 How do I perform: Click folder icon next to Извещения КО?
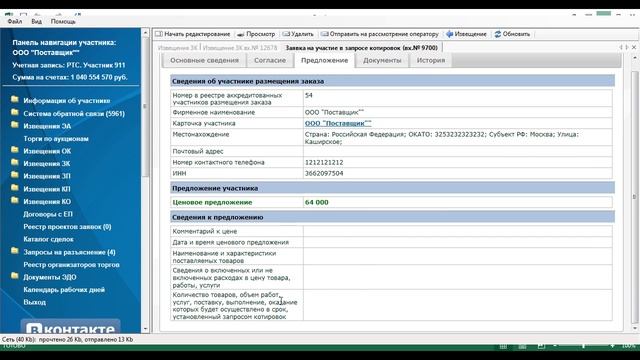pyautogui.click(x=15, y=201)
